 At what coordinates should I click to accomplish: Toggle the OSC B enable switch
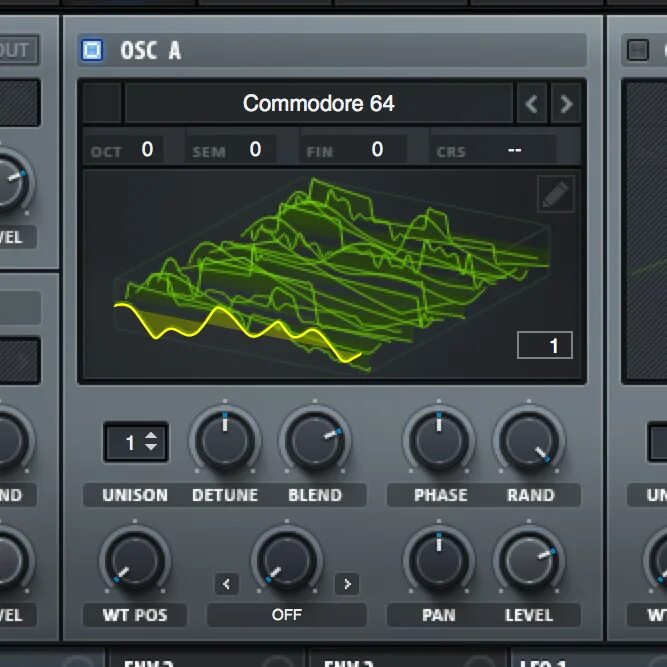[638, 50]
